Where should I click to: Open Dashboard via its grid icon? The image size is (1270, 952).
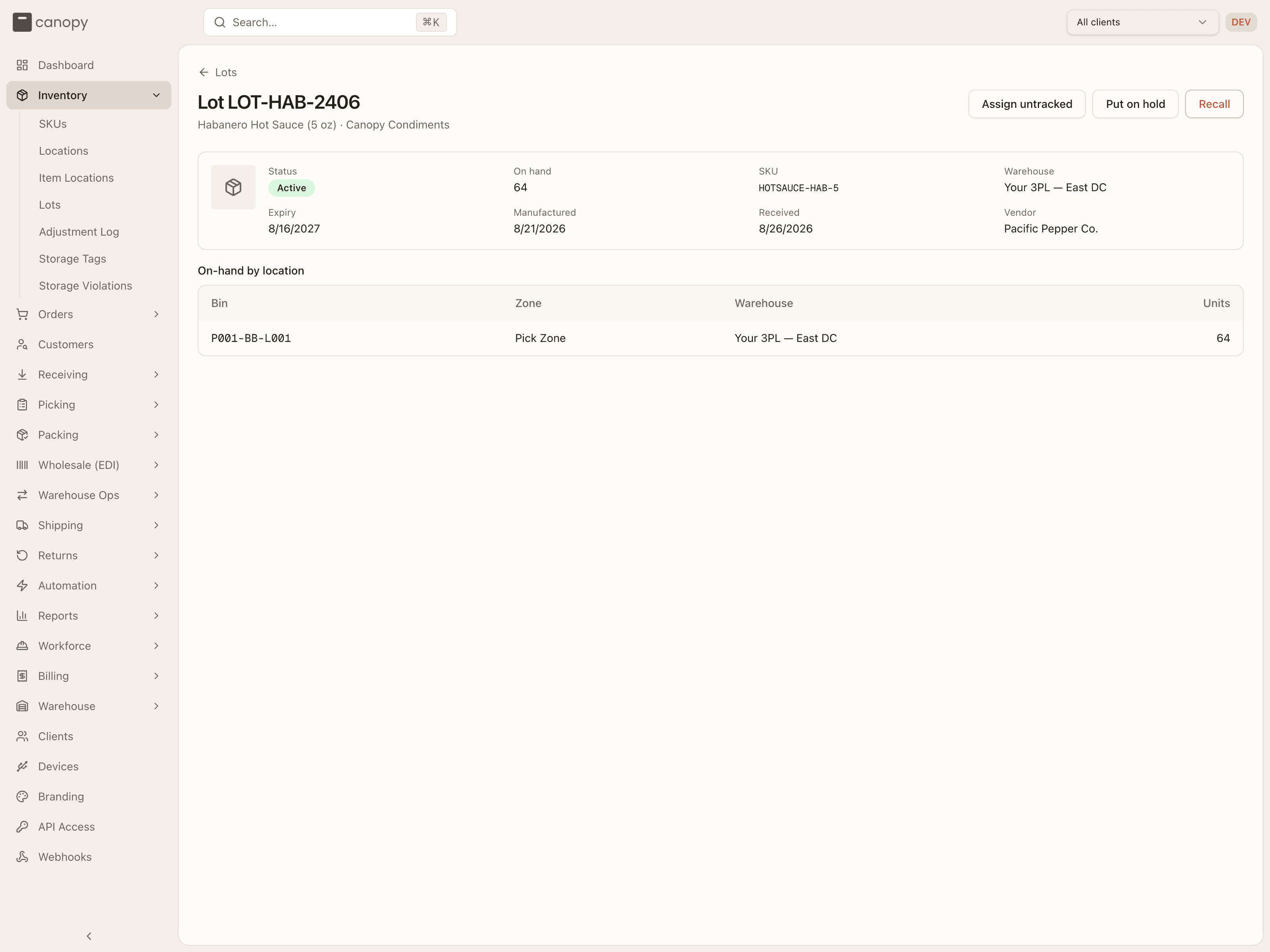(x=22, y=65)
